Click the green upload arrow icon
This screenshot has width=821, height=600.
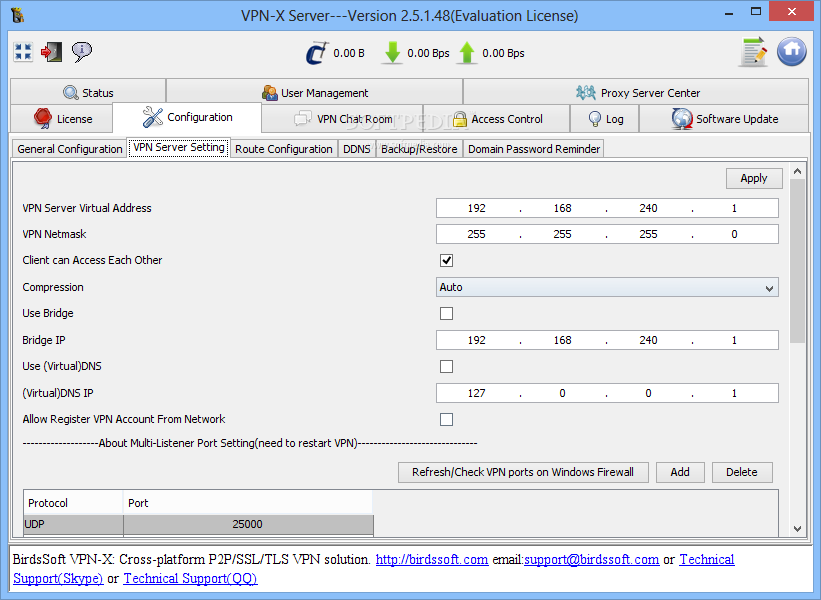(x=467, y=53)
